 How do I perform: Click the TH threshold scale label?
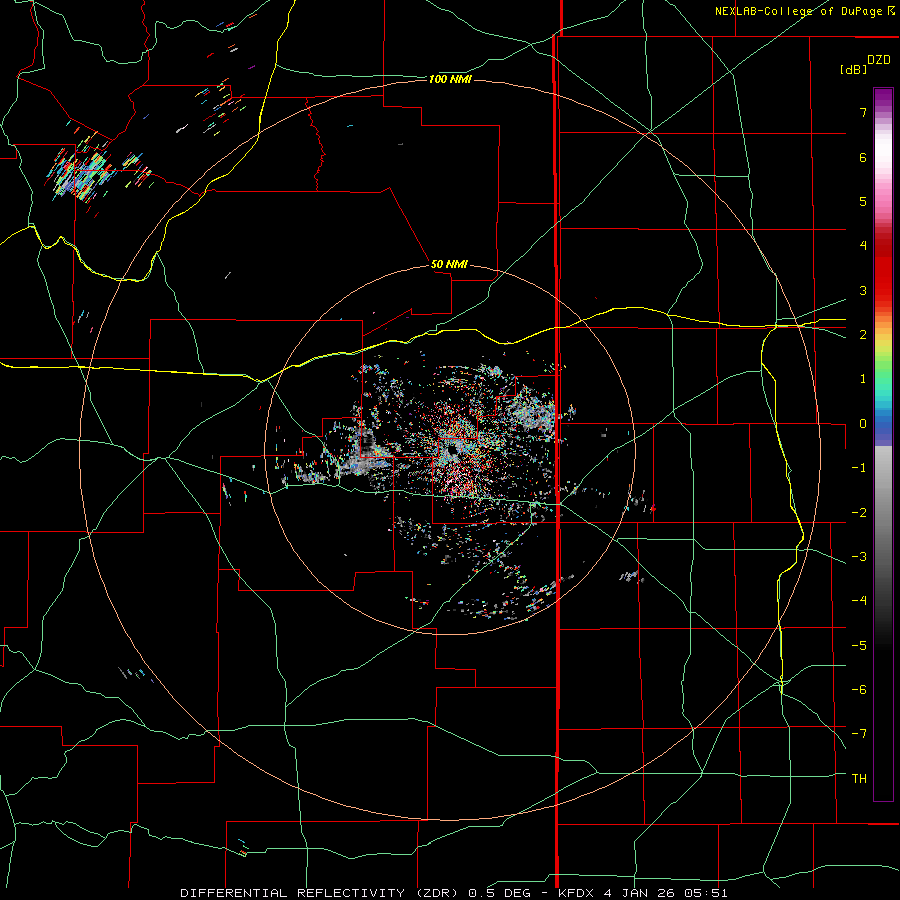(859, 779)
